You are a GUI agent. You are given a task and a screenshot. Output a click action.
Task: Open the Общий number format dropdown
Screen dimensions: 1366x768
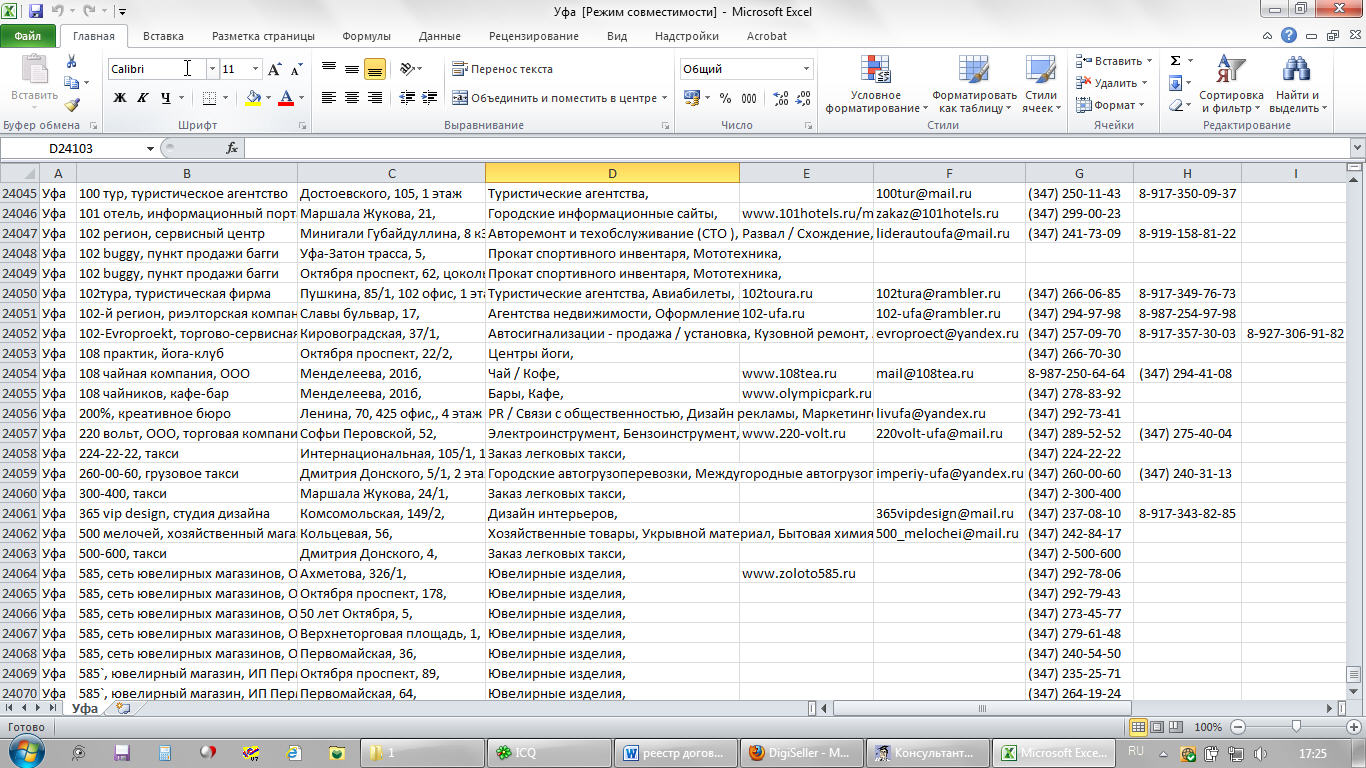point(806,69)
